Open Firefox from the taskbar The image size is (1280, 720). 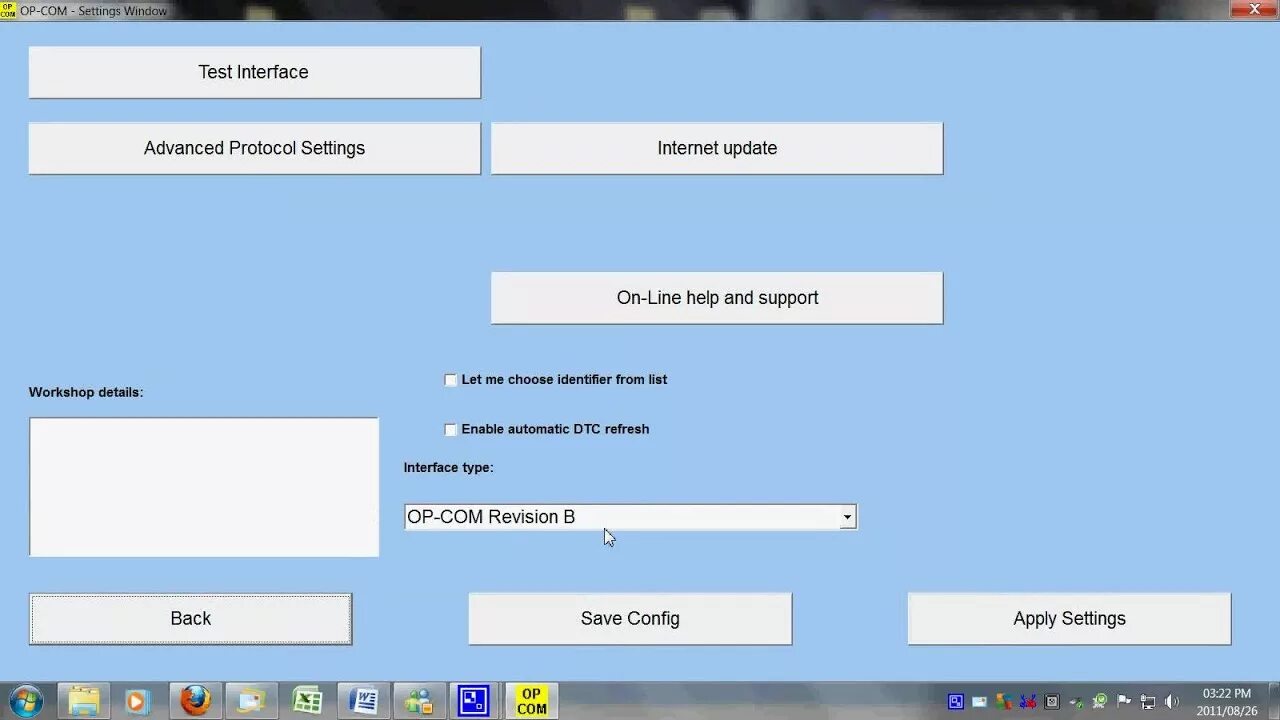[194, 701]
